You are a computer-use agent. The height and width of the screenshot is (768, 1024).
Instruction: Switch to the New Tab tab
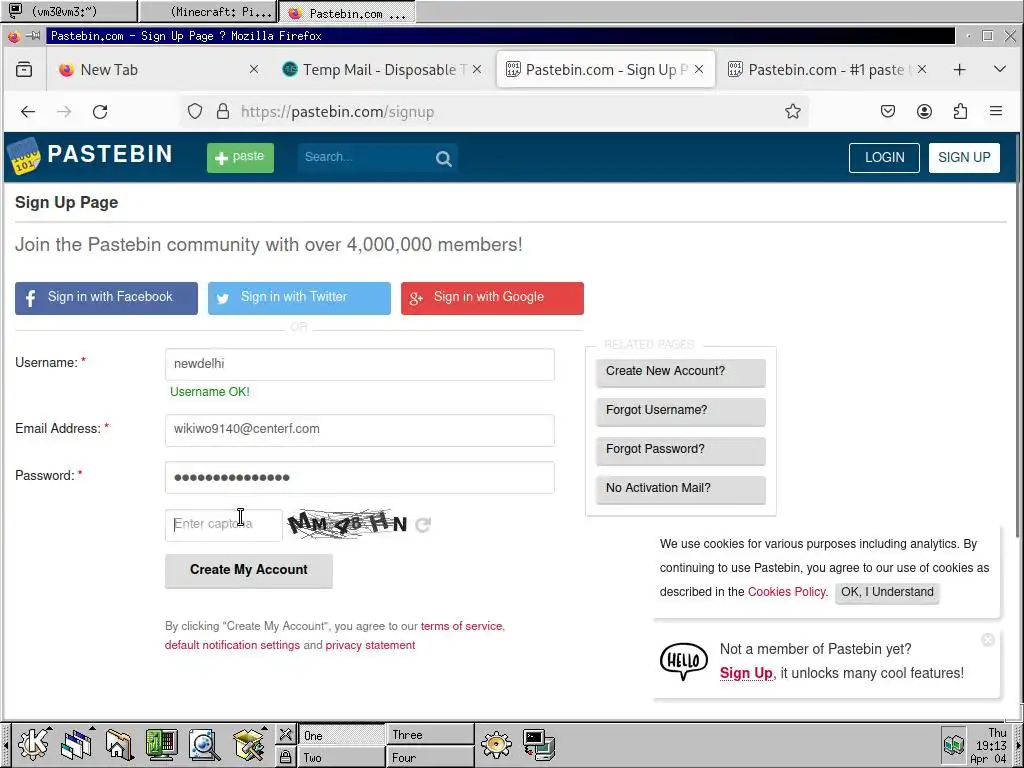(157, 69)
